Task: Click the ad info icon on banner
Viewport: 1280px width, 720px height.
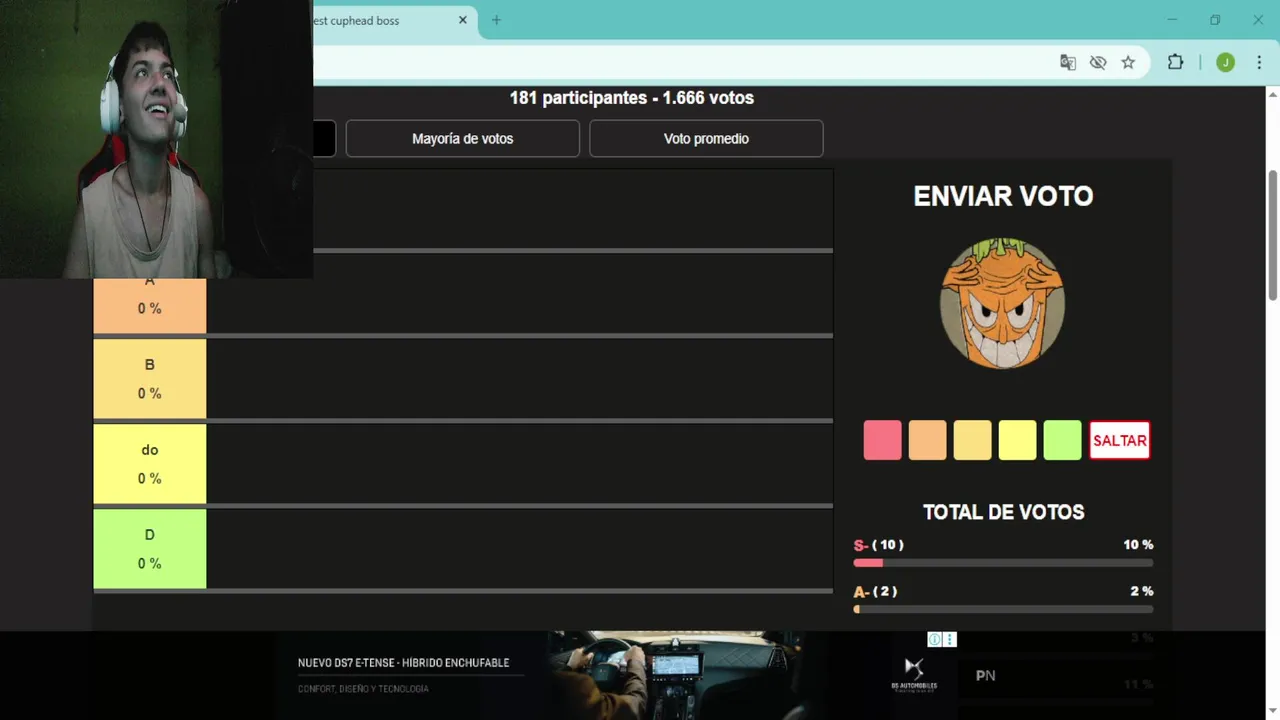Action: [934, 639]
